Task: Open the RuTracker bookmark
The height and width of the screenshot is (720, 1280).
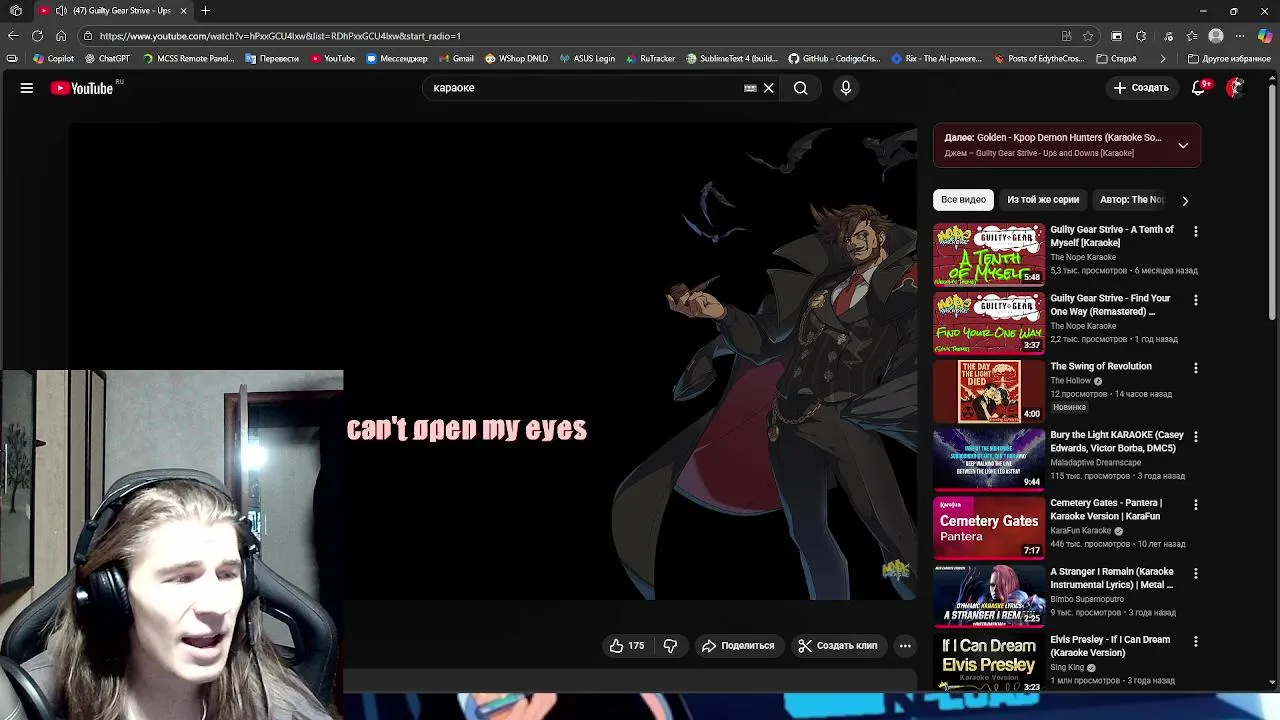Action: coord(650,59)
